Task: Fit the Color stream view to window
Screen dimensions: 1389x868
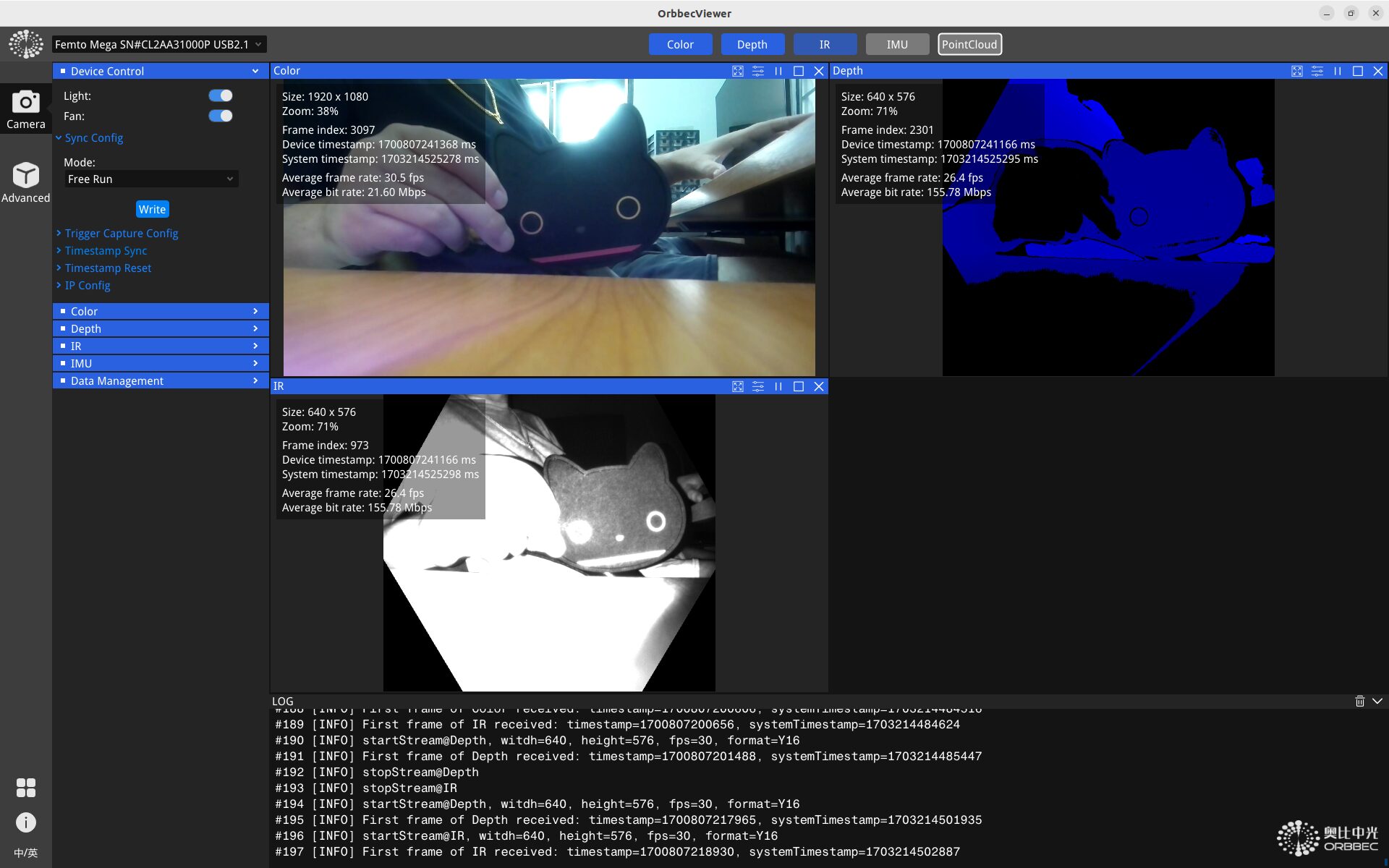Action: 738,71
